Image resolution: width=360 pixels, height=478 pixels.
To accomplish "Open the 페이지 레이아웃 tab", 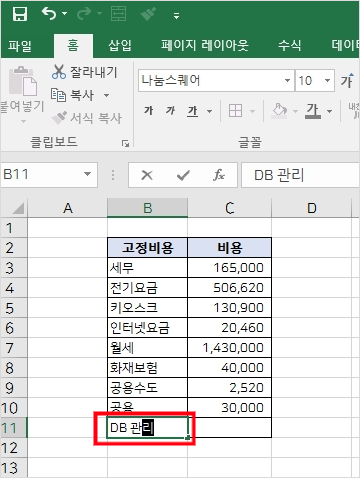I will point(205,46).
